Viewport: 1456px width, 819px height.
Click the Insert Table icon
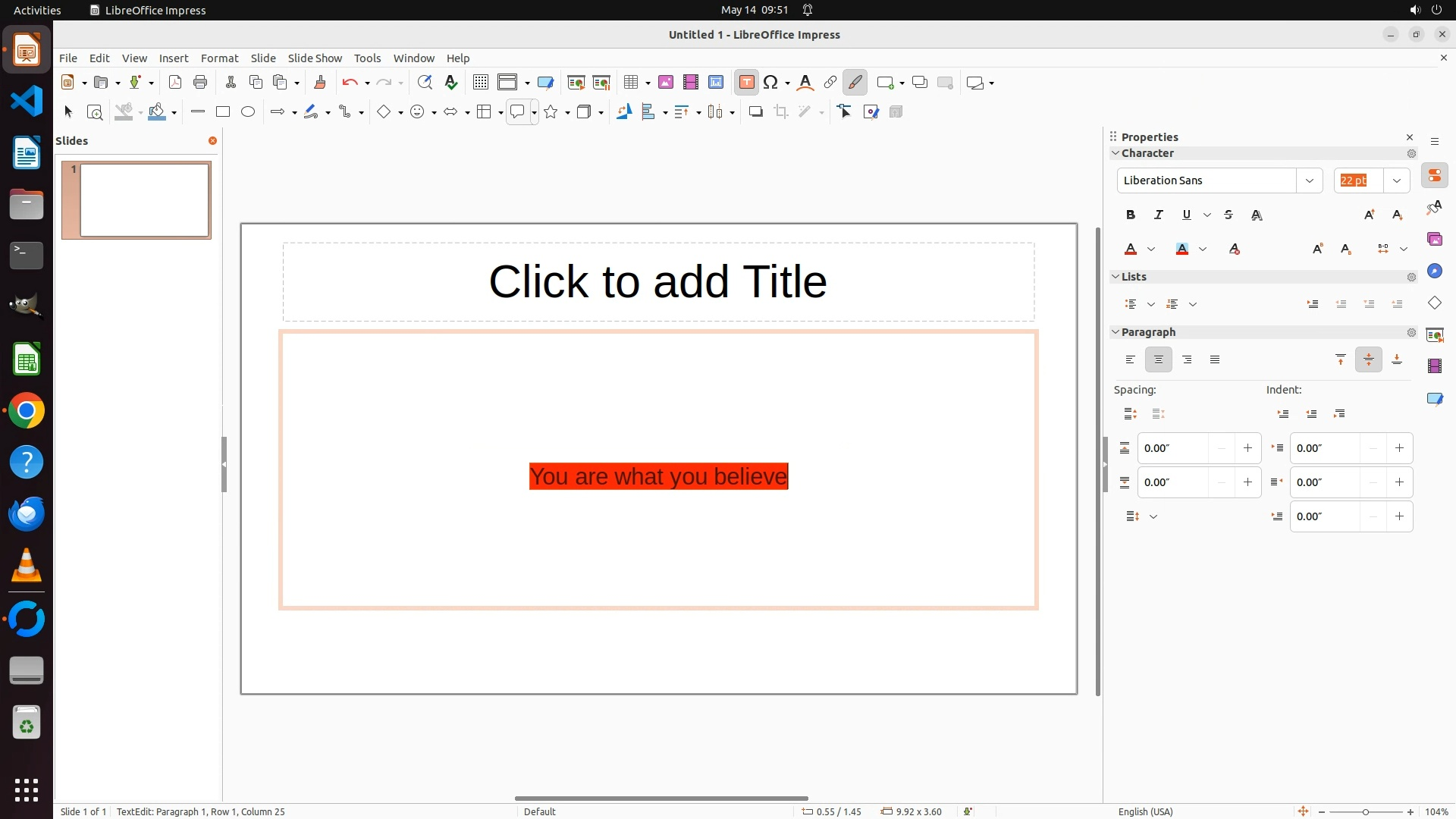pos(630,83)
